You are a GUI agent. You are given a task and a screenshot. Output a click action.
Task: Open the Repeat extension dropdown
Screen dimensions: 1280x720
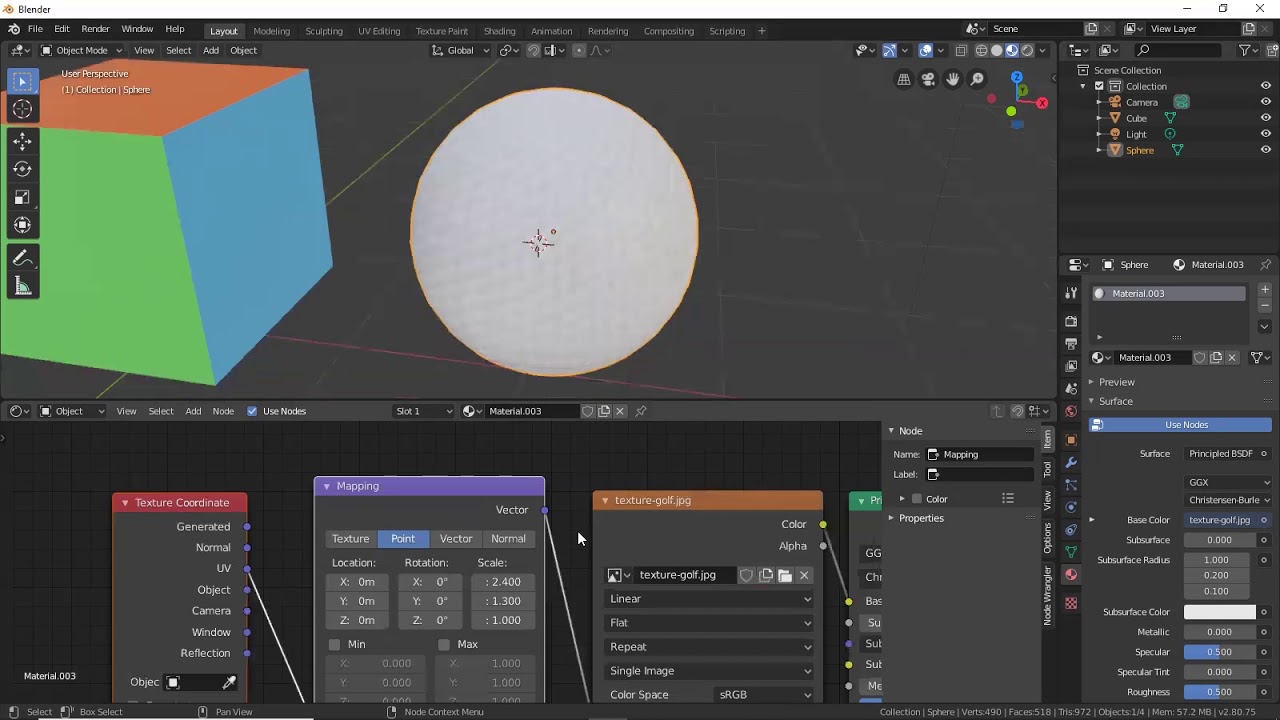[x=709, y=647]
